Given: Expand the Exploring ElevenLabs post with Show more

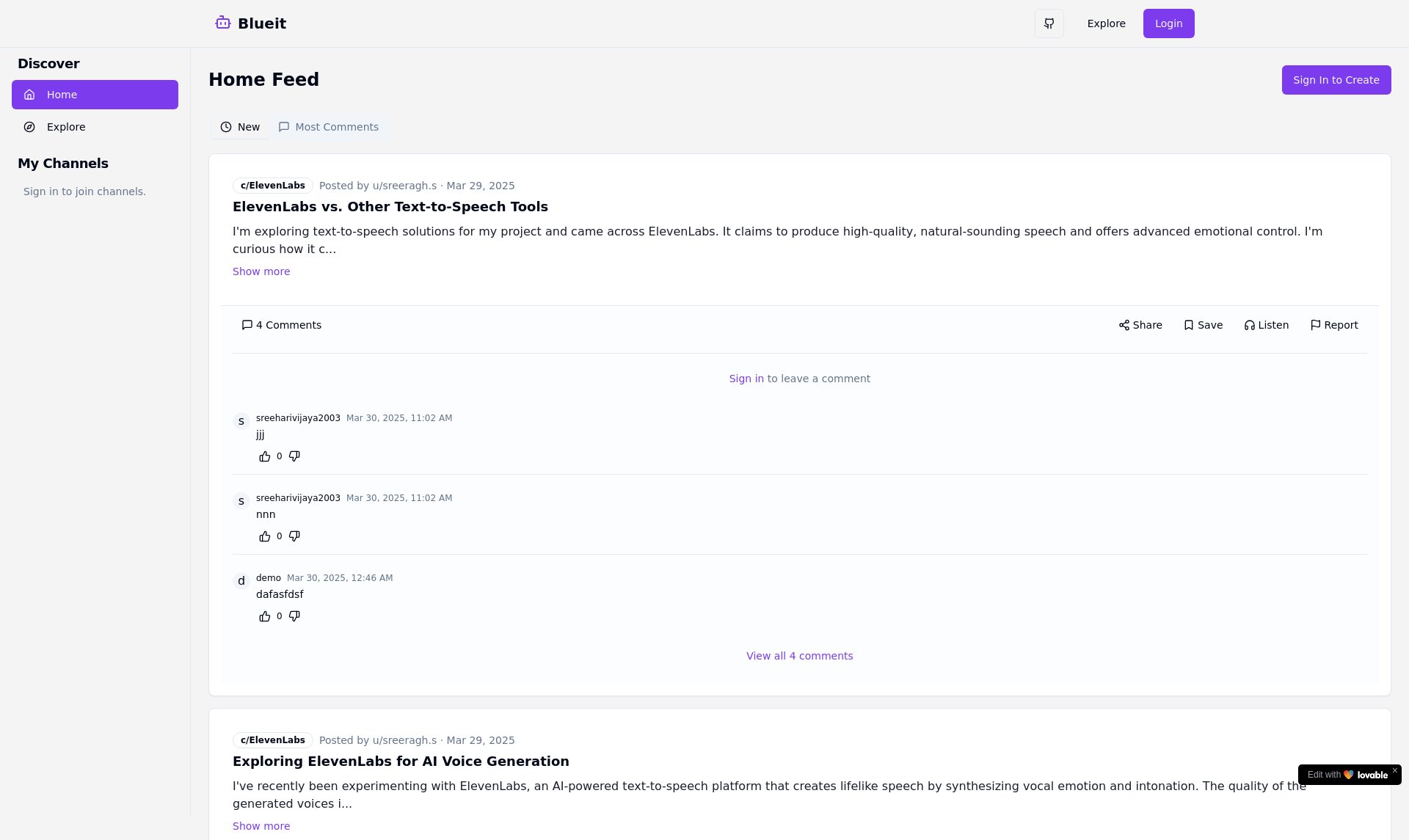Looking at the screenshot, I should [x=261, y=826].
